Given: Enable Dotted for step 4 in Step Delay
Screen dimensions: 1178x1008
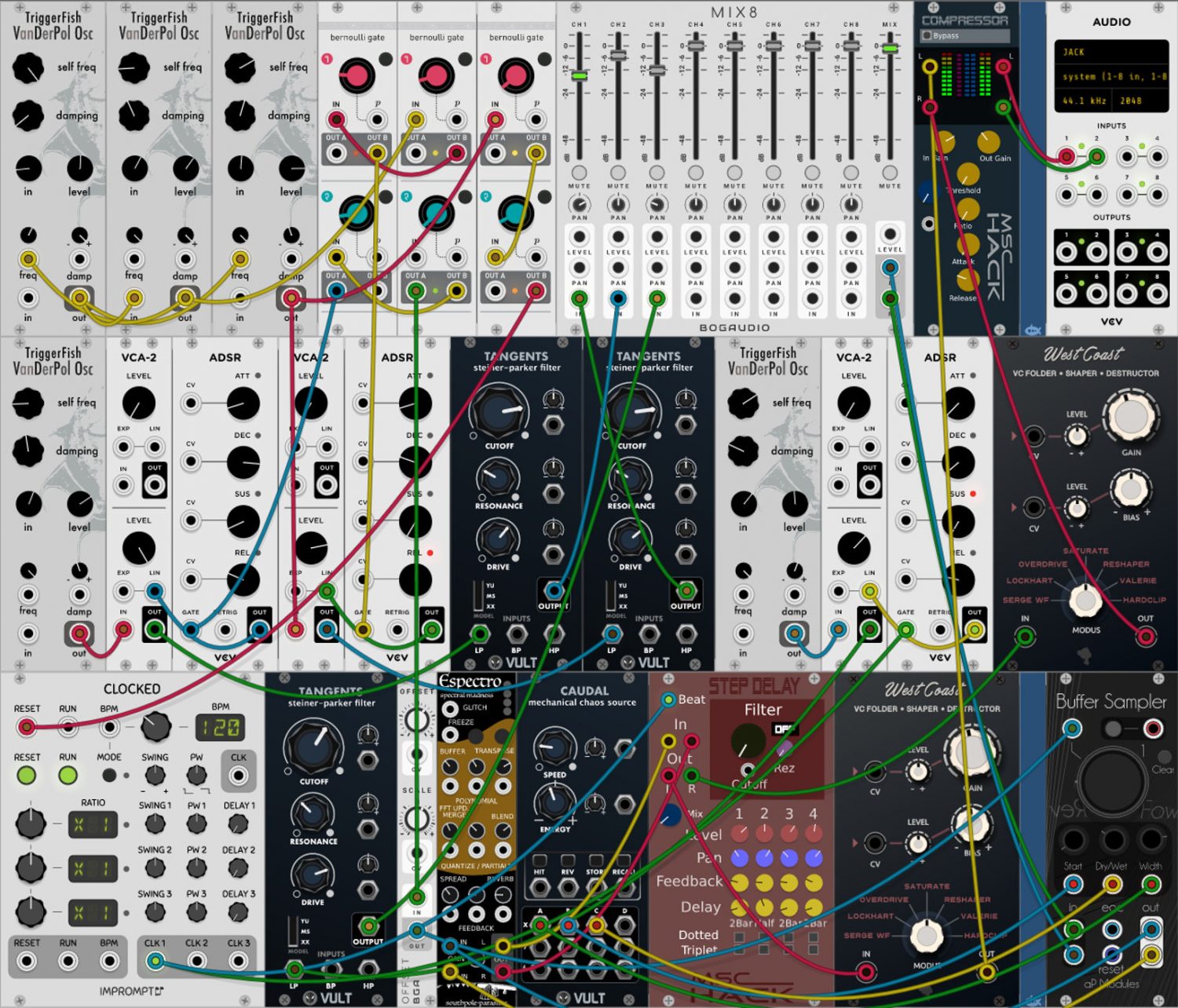Looking at the screenshot, I should point(814,937).
